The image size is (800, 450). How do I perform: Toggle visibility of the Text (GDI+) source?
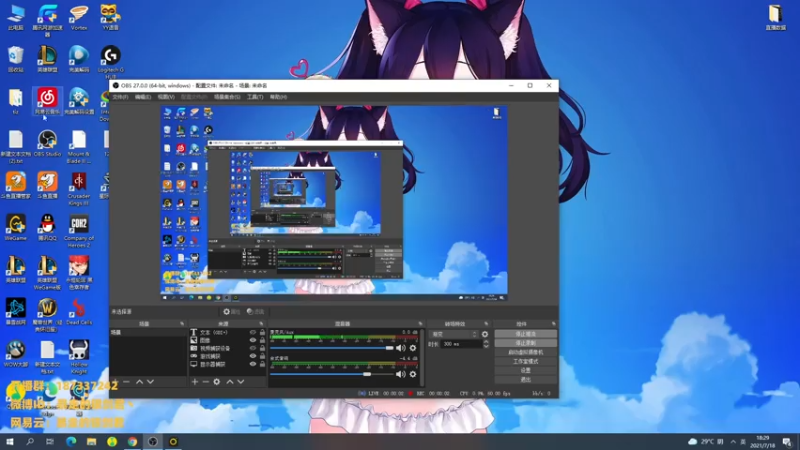click(x=253, y=332)
